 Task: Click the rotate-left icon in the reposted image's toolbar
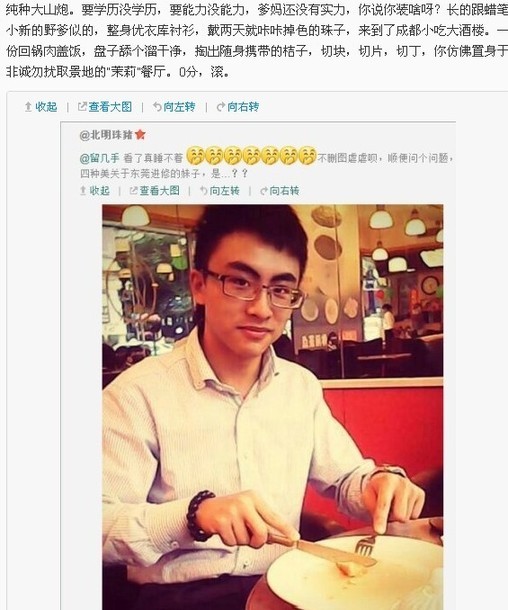pos(203,191)
